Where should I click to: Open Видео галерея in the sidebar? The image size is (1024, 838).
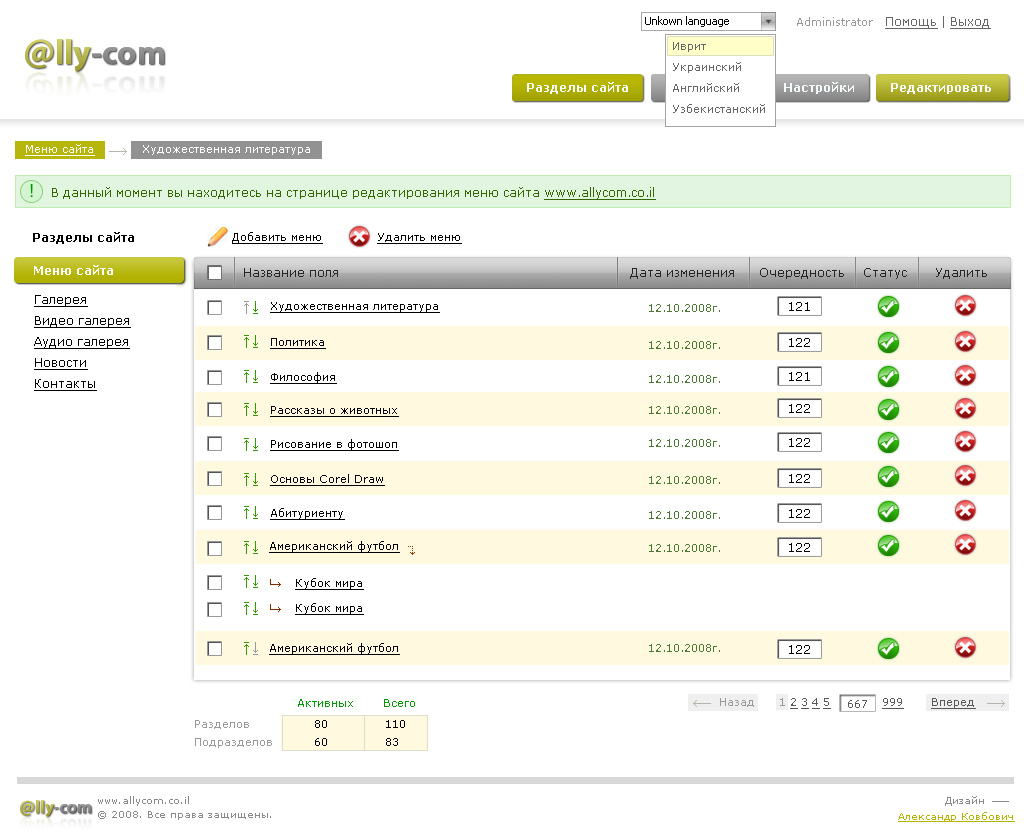tap(82, 320)
